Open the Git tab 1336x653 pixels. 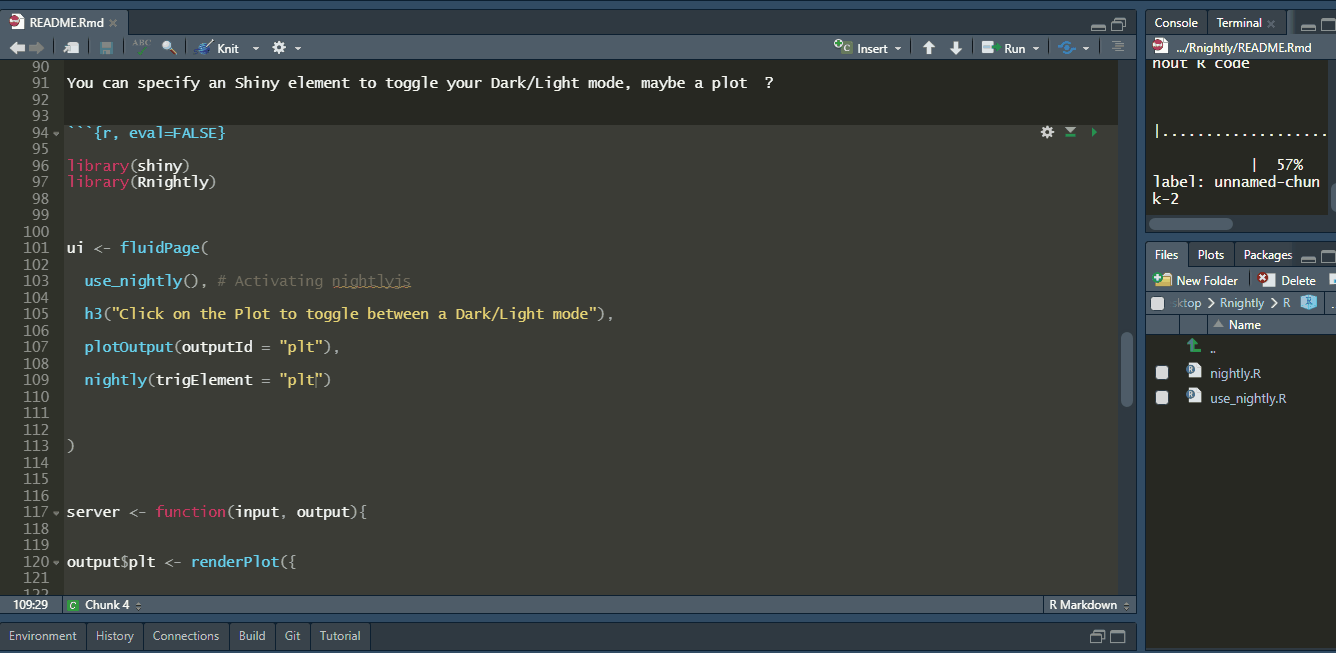coord(292,636)
